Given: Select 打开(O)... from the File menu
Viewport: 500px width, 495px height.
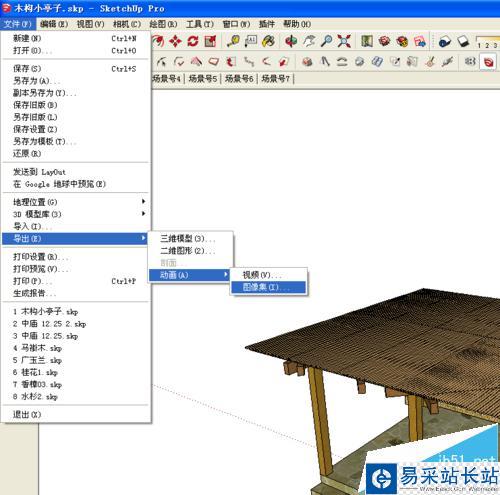Looking at the screenshot, I should point(75,51).
